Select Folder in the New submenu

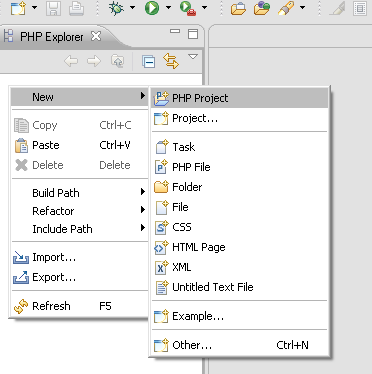(x=239, y=187)
